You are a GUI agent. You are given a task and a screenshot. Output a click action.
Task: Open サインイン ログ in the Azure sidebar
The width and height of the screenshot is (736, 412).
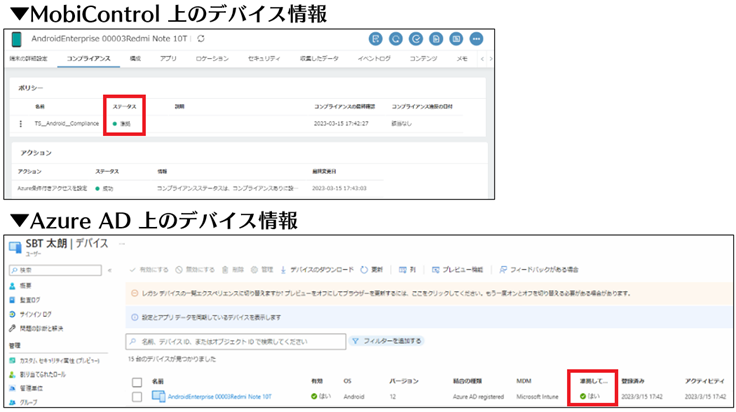click(36, 314)
